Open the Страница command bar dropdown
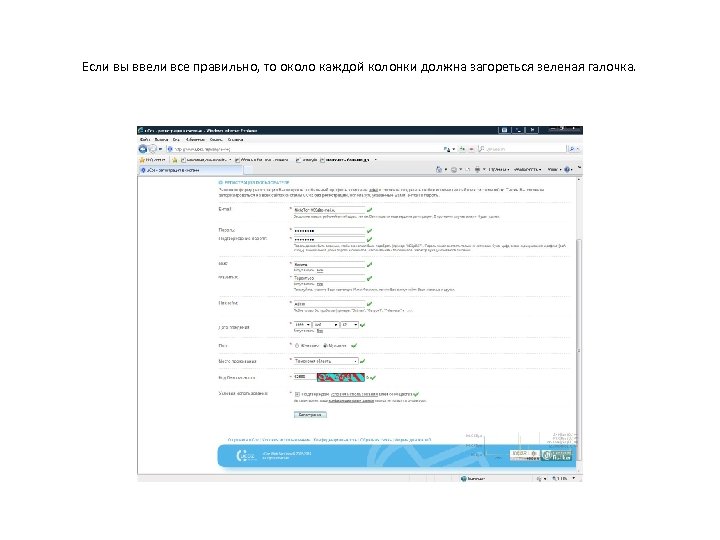The width and height of the screenshot is (720, 540). (x=499, y=169)
